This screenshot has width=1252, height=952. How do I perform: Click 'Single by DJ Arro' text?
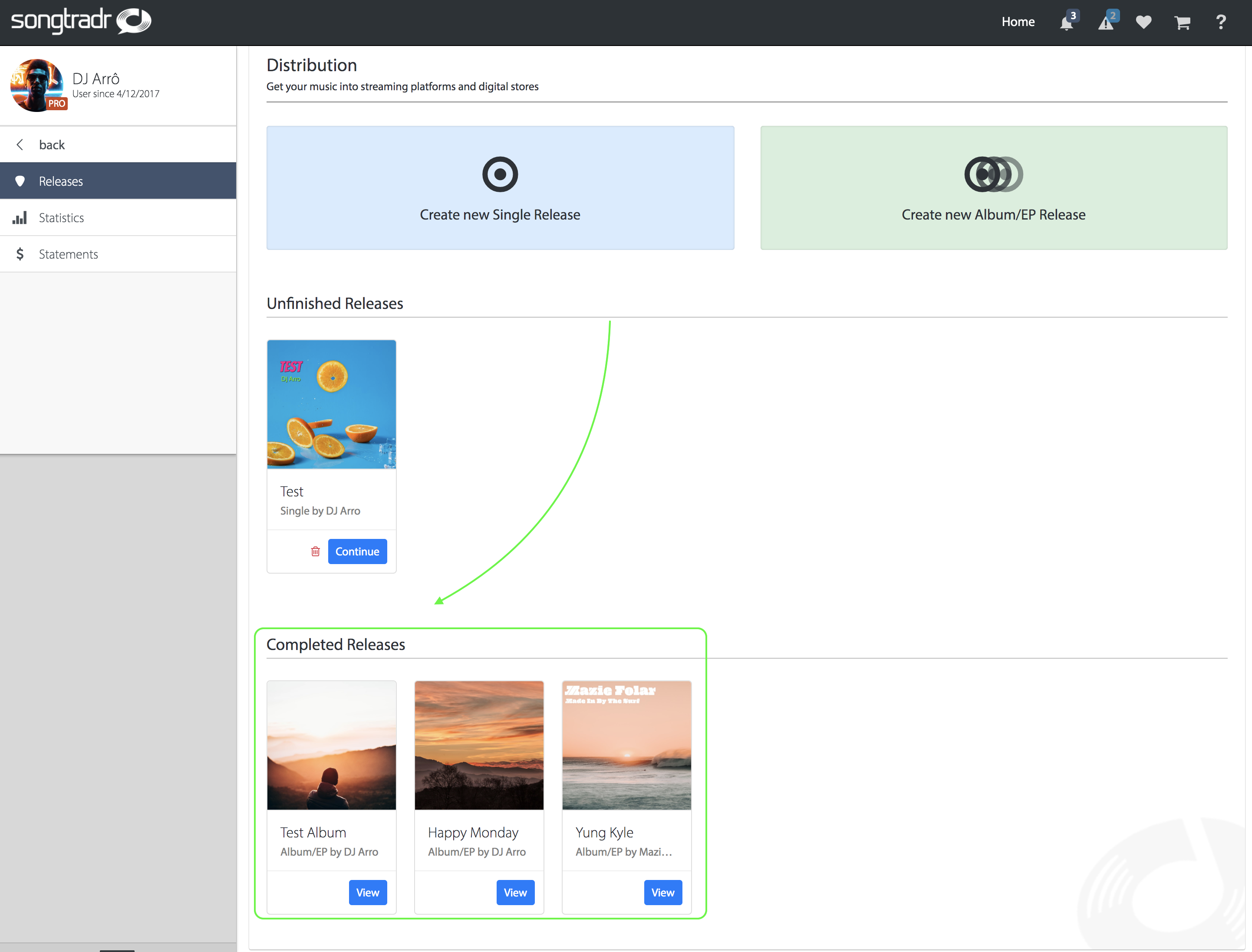click(320, 511)
